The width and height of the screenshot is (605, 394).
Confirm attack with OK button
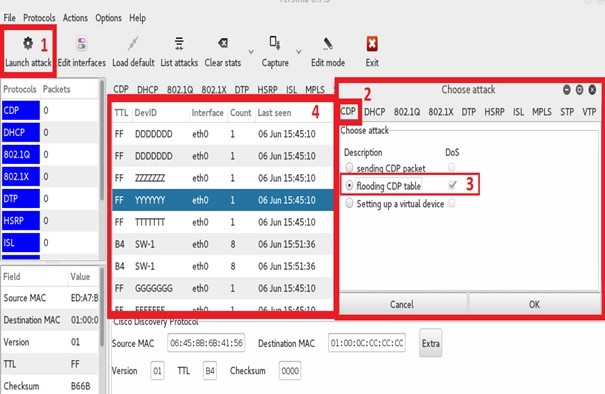tap(534, 304)
